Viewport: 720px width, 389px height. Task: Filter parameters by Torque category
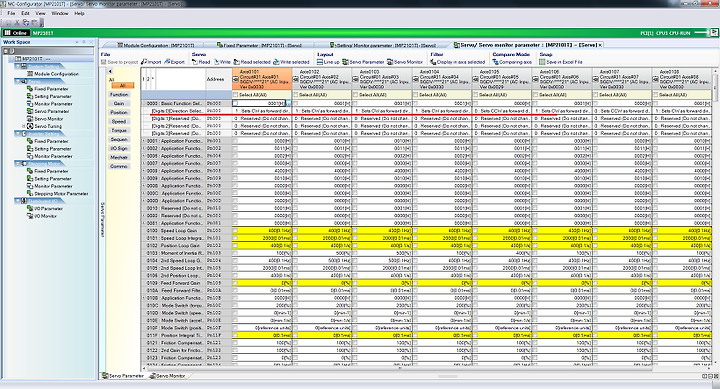coord(119,130)
